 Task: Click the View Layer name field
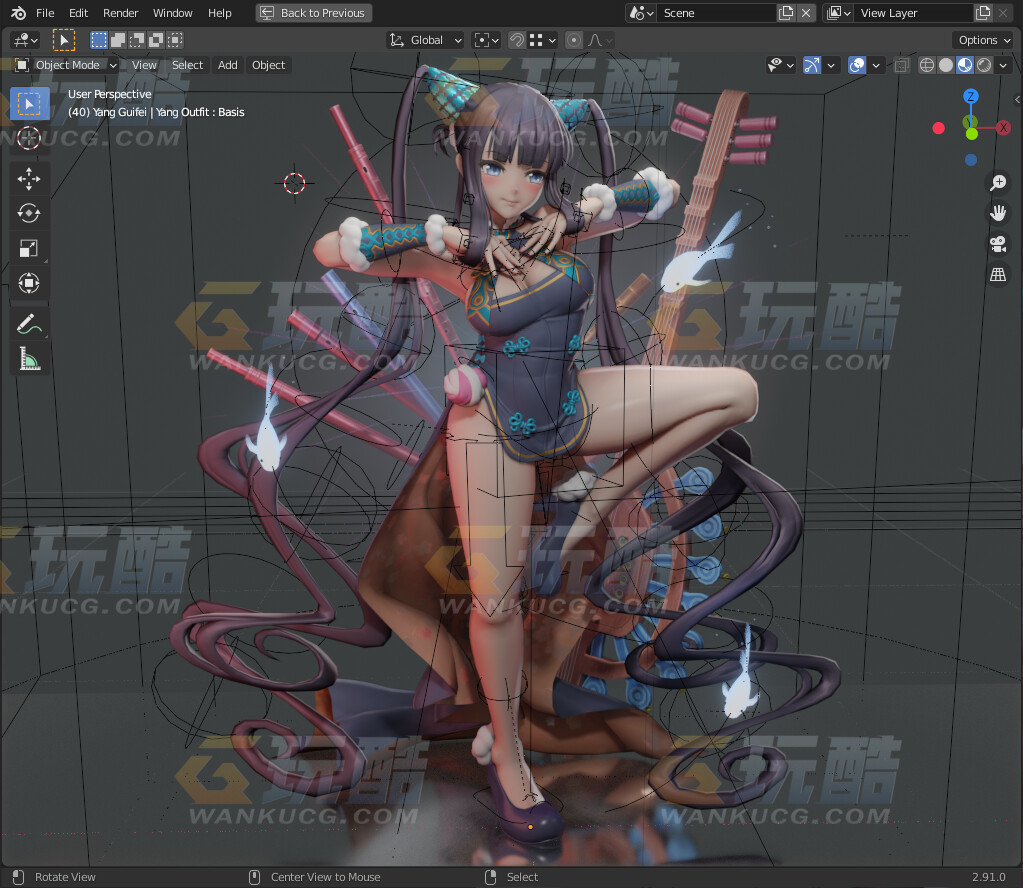(915, 13)
